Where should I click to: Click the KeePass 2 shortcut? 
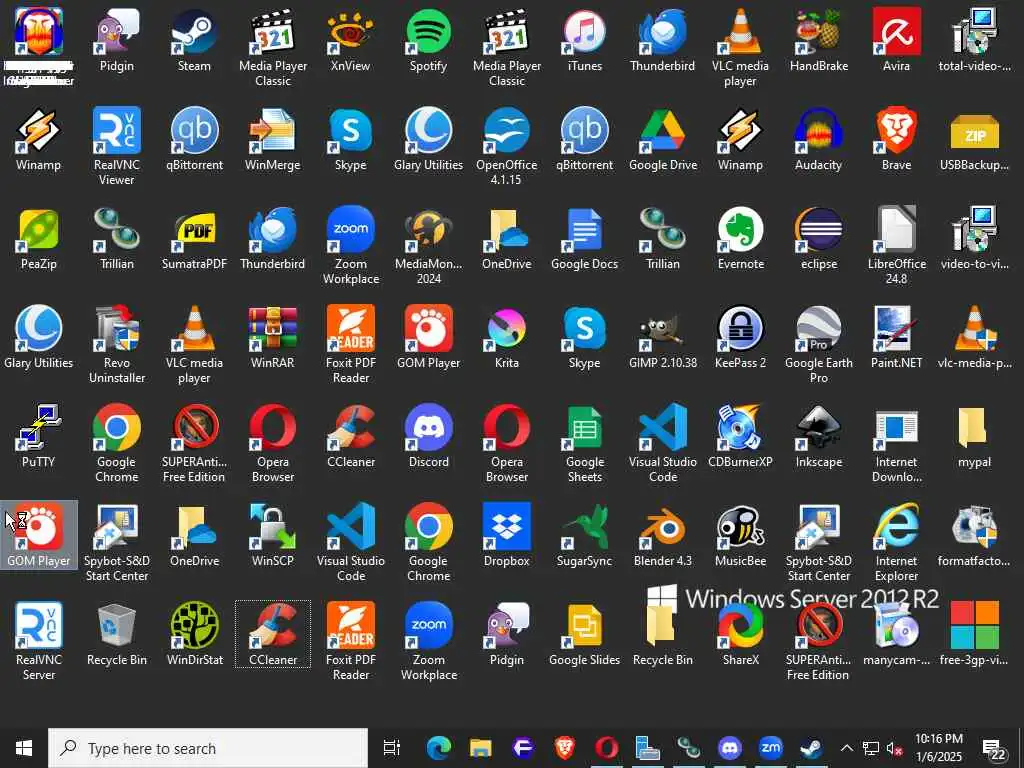(x=741, y=338)
